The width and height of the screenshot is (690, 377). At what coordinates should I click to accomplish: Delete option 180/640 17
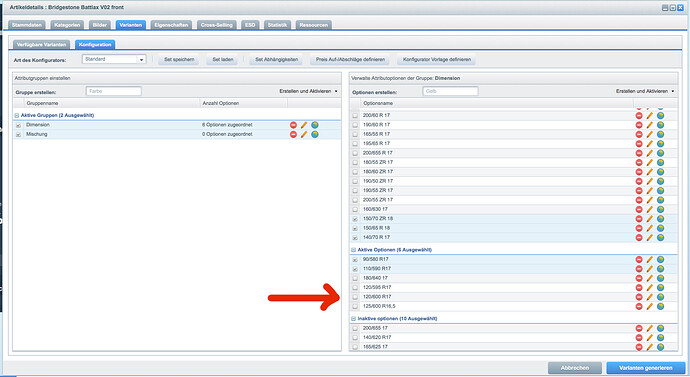coord(639,278)
